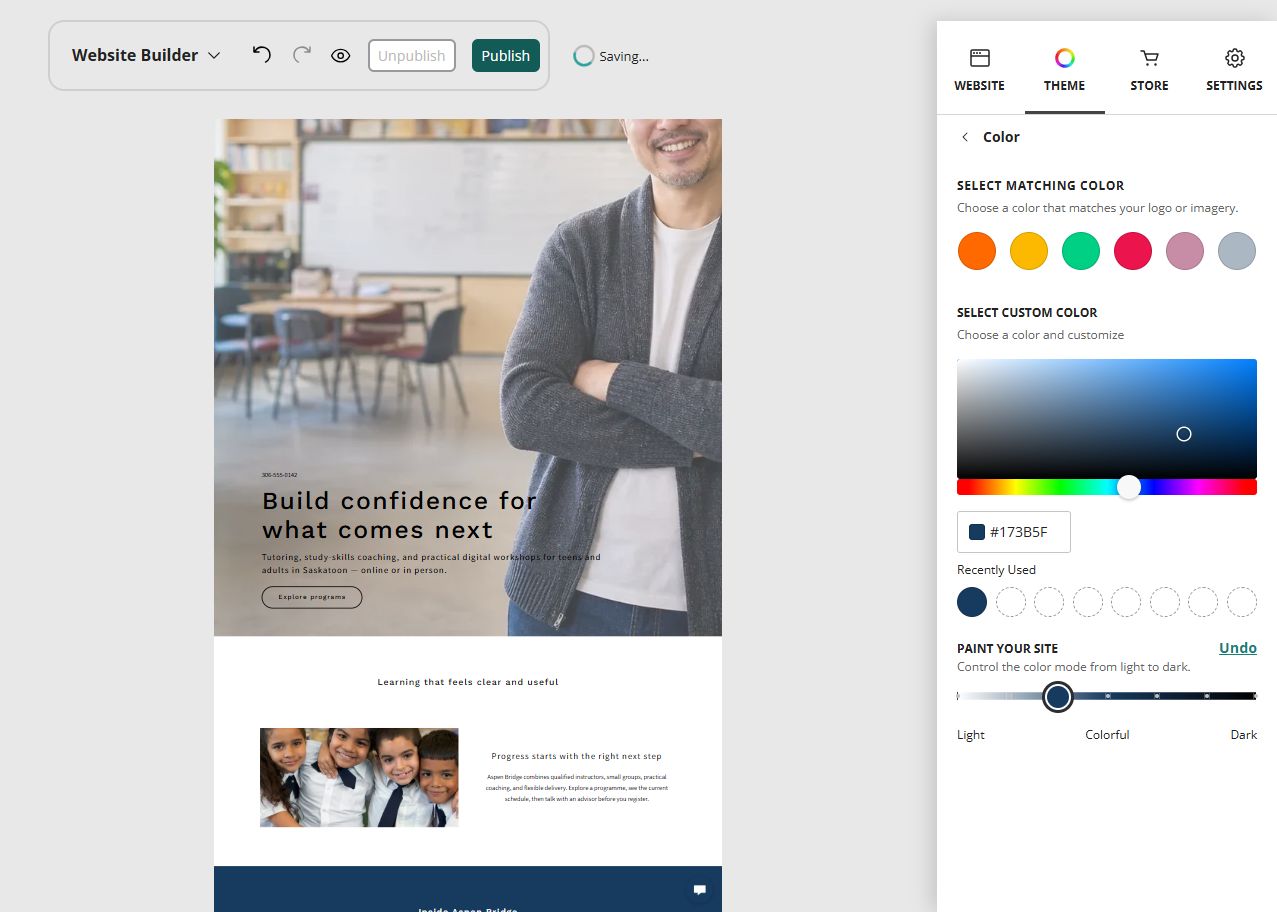Click the schoolchildren photo thumbnail
The width and height of the screenshot is (1277, 912).
(x=359, y=777)
